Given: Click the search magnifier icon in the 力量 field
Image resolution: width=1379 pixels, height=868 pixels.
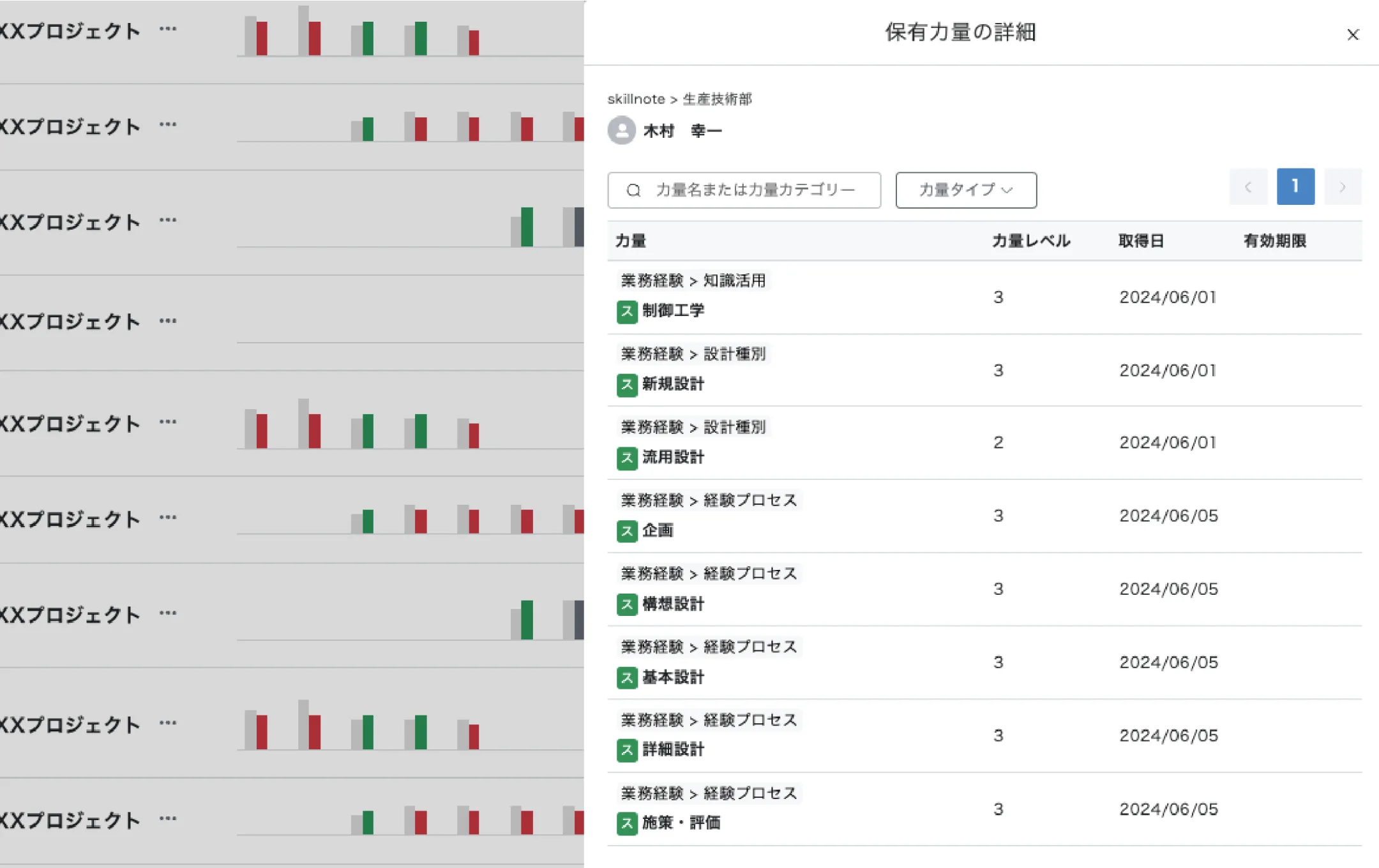Looking at the screenshot, I should [x=633, y=190].
